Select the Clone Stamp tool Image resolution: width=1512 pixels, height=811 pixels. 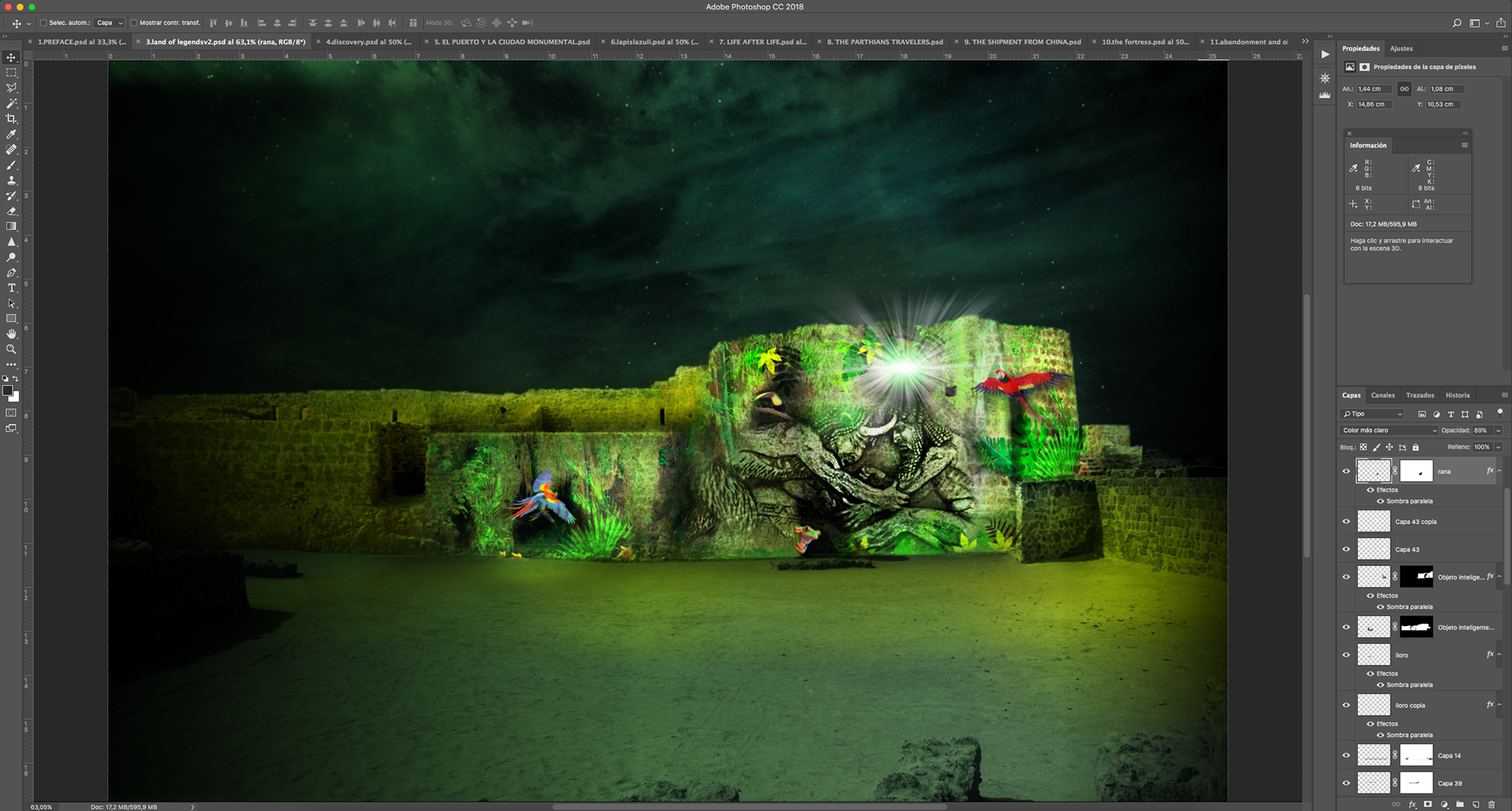click(x=11, y=180)
